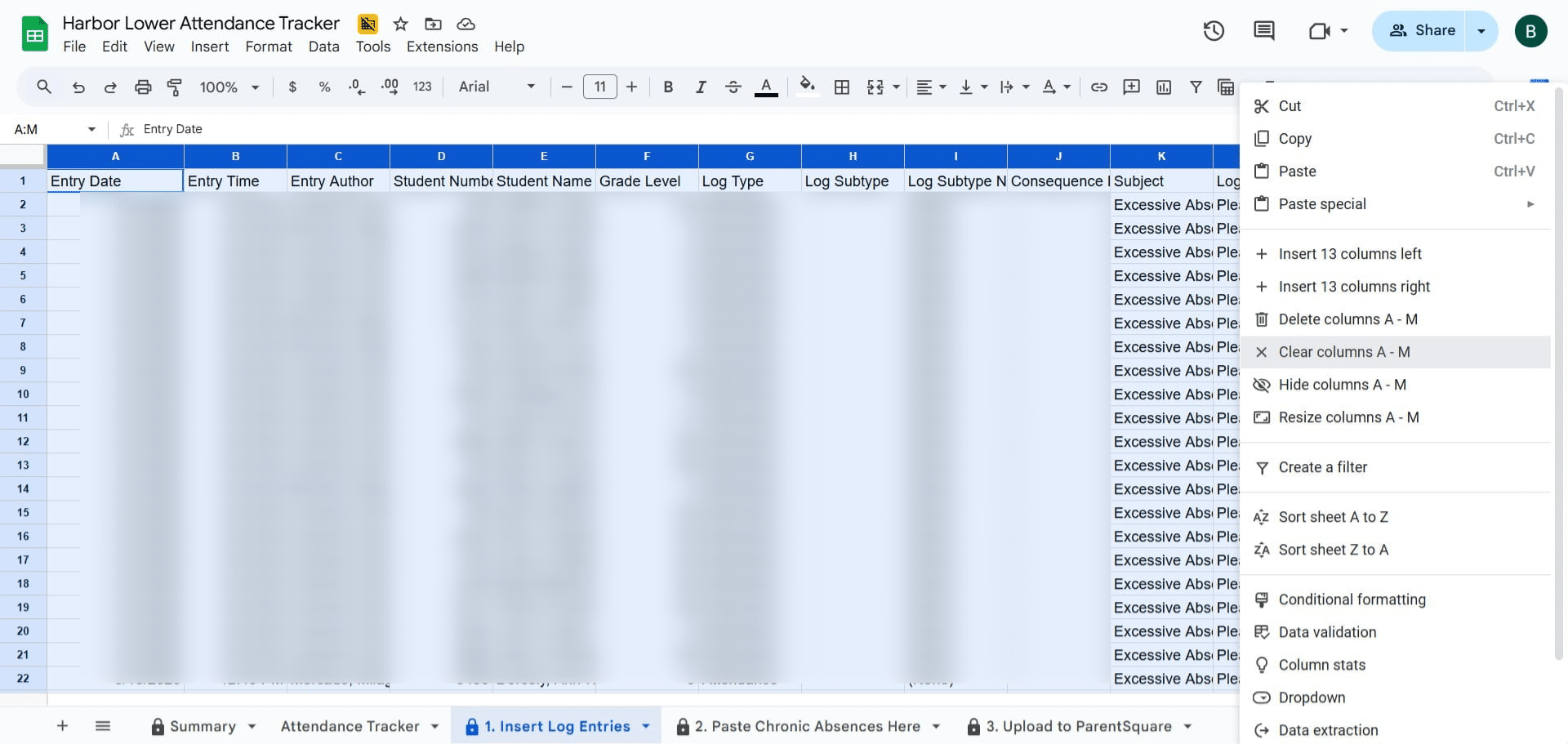Viewport: 1568px width, 744px height.
Task: Click the merge cells icon
Action: [x=875, y=87]
